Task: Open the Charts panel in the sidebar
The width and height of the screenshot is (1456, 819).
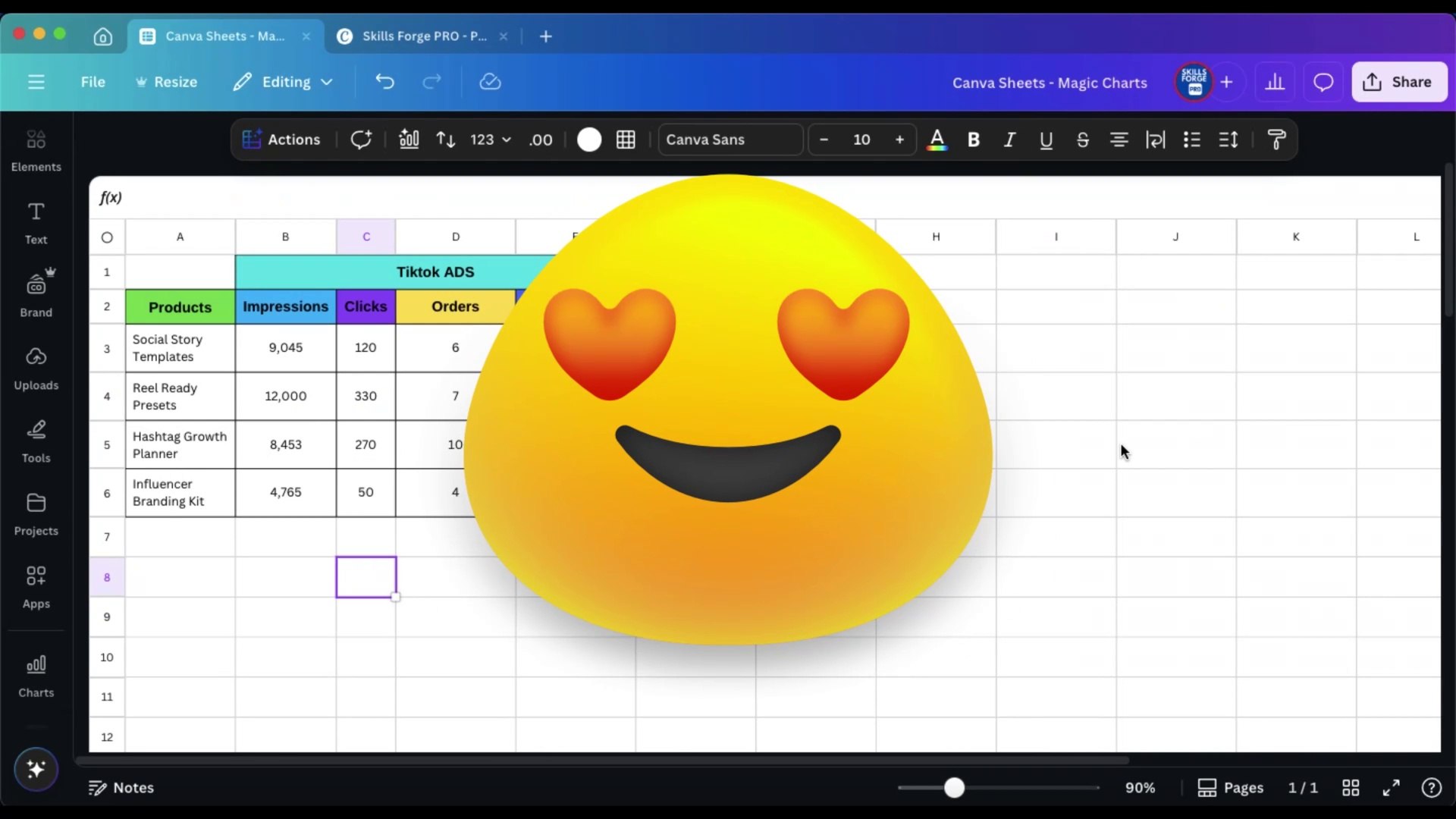Action: click(36, 673)
